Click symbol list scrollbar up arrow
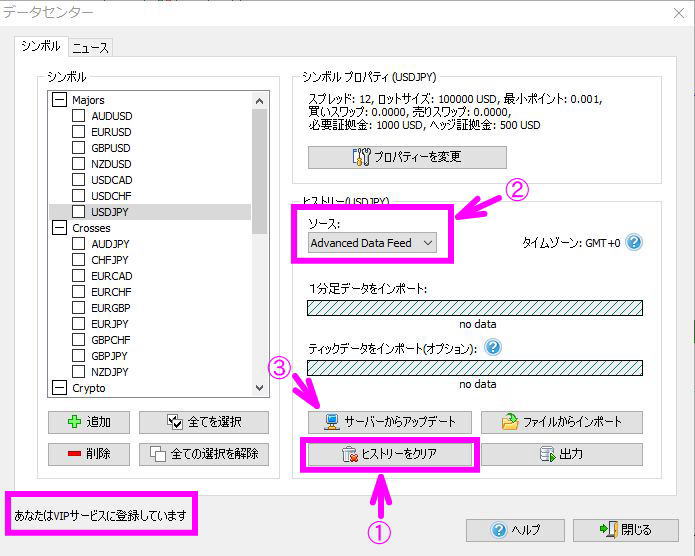This screenshot has height=556, width=695. pyautogui.click(x=260, y=101)
